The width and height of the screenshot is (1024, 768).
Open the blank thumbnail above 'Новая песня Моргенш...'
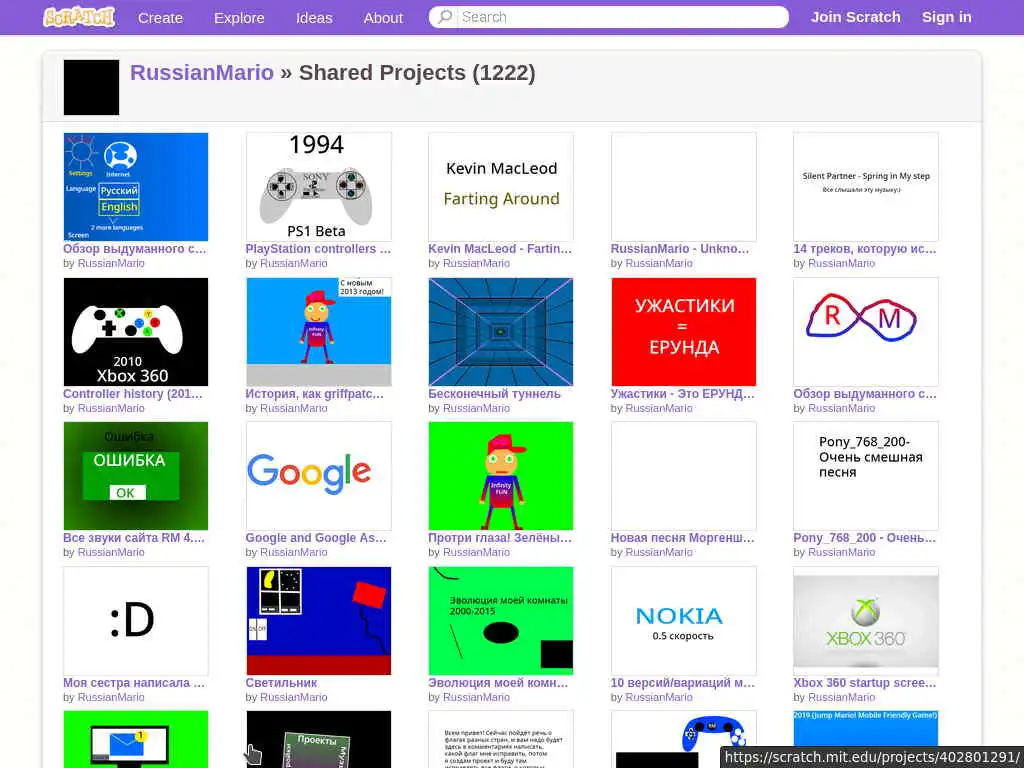[x=684, y=476]
